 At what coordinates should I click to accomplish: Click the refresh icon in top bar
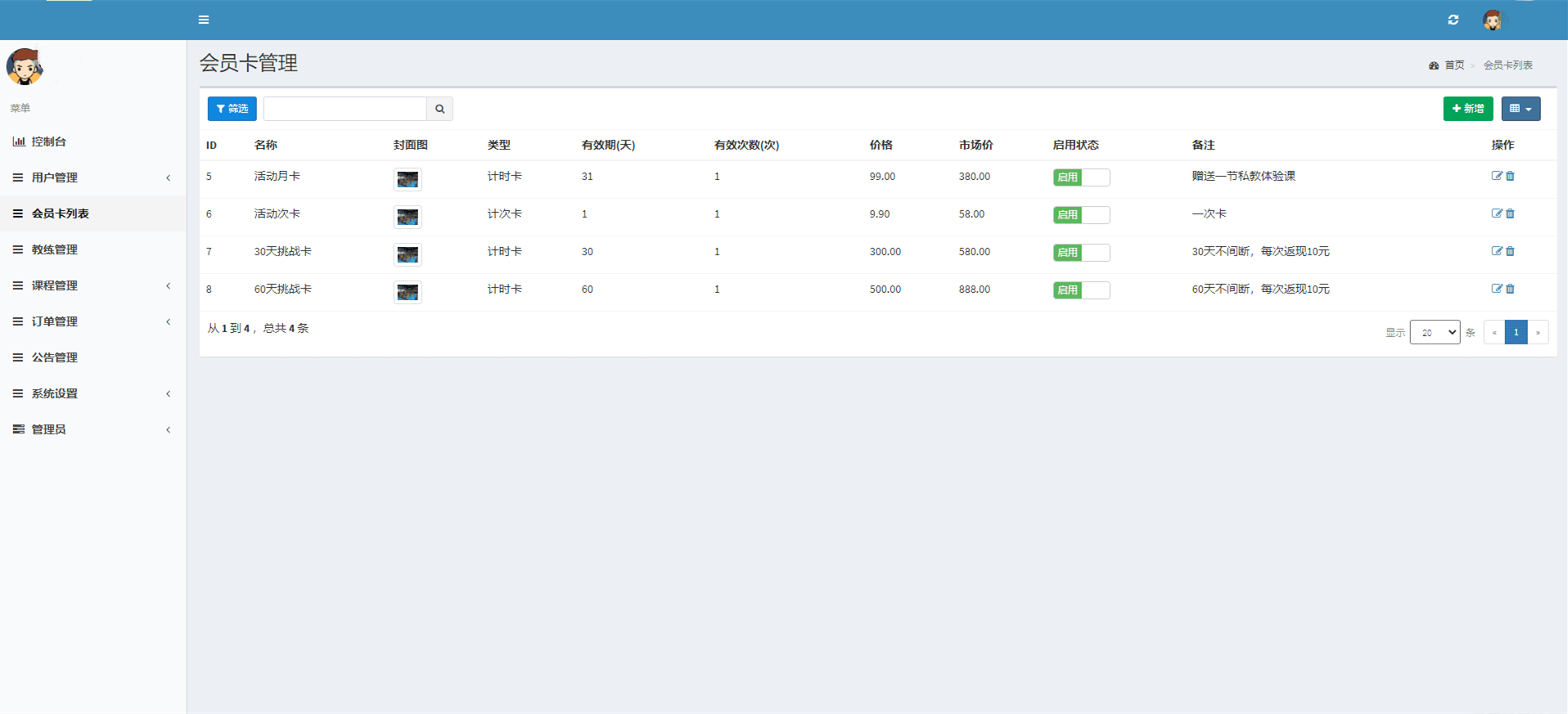pos(1453,20)
